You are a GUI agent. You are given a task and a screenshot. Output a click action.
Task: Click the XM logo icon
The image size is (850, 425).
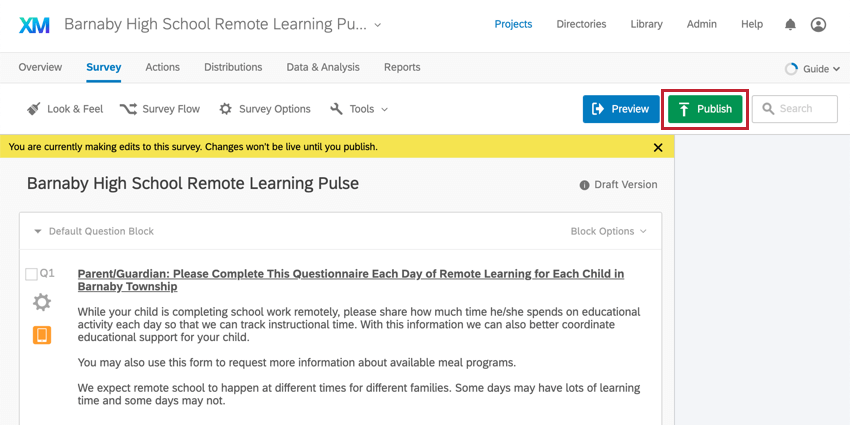click(x=35, y=25)
